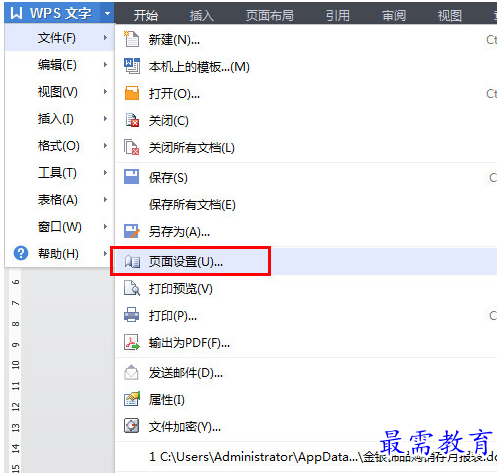
Task: Choose 另存为(A)... menu entry
Action: tap(306, 231)
